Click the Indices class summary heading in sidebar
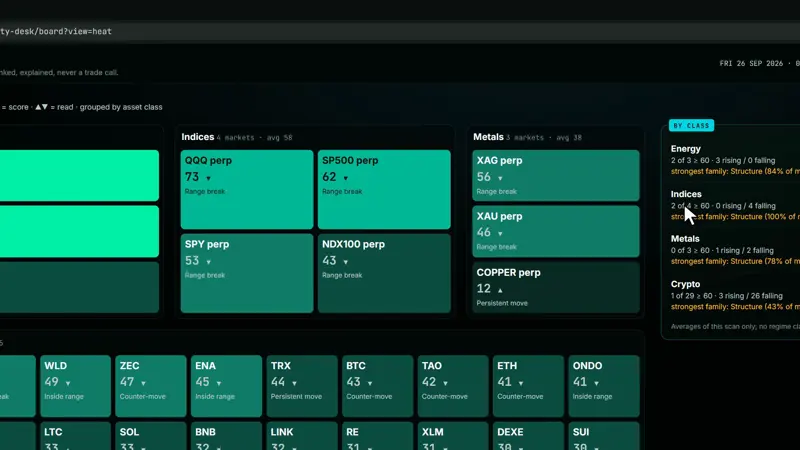The width and height of the screenshot is (800, 450). coord(686,194)
